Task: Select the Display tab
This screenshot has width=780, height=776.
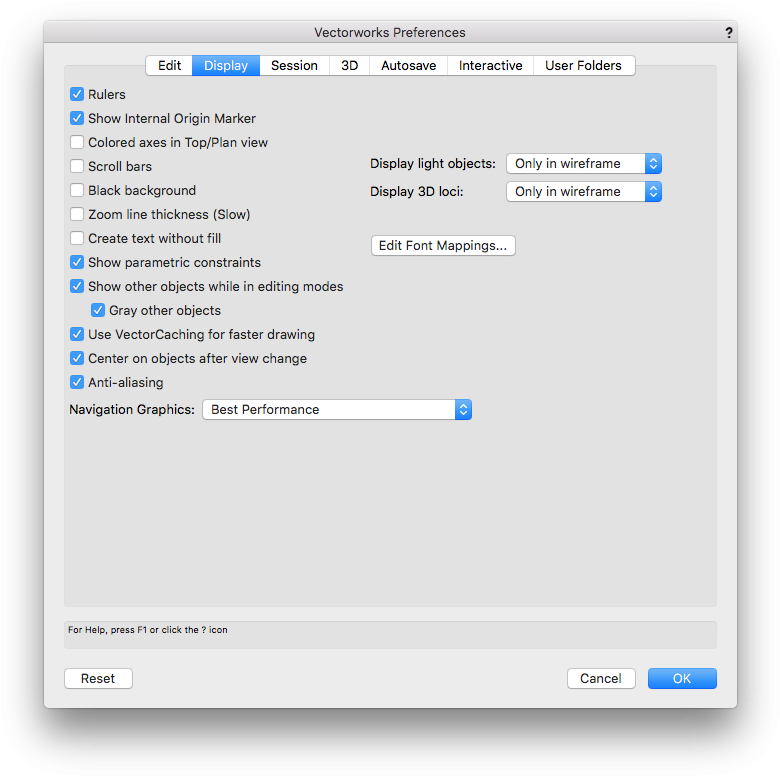Action: pos(226,66)
